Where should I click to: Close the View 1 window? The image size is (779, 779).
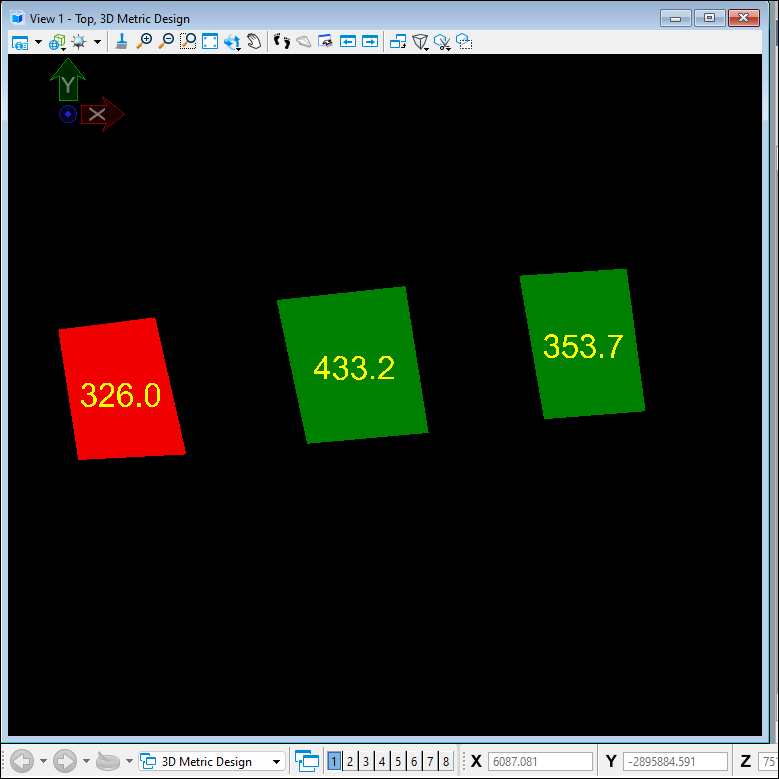(744, 18)
